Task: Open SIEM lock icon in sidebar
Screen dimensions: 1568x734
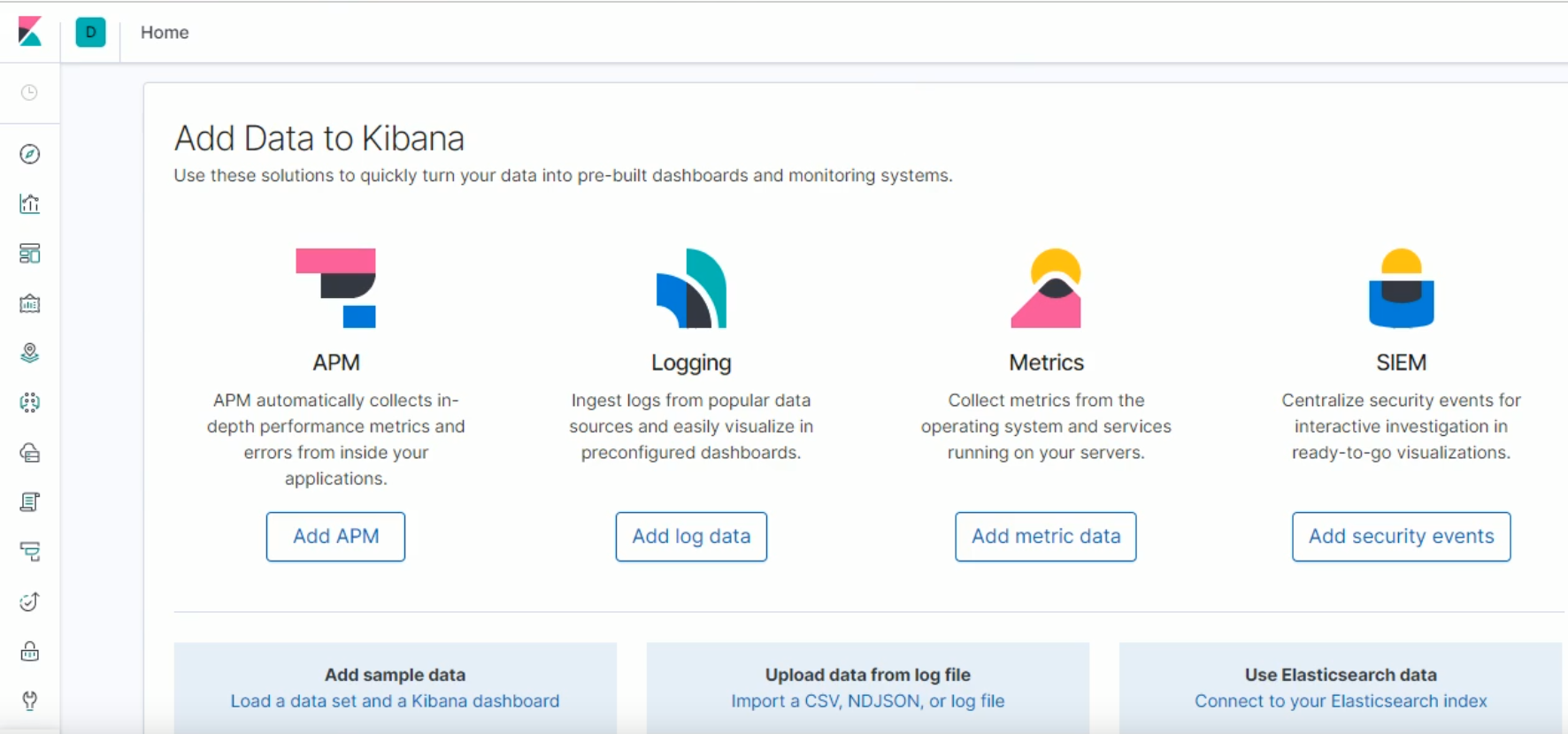Action: tap(29, 652)
